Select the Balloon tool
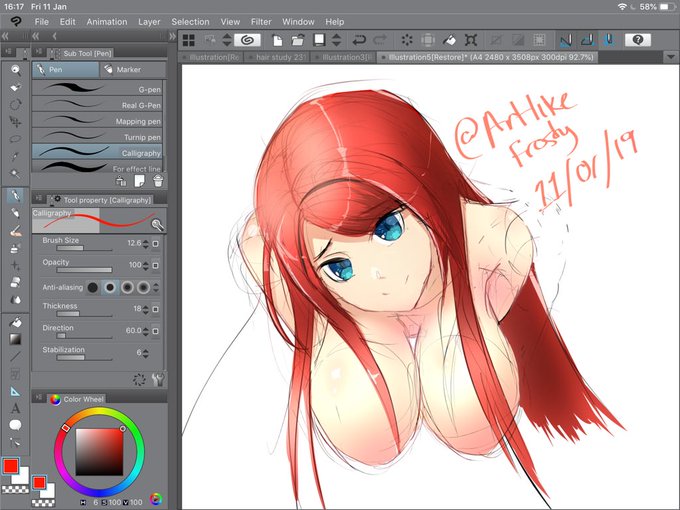 click(x=15, y=425)
